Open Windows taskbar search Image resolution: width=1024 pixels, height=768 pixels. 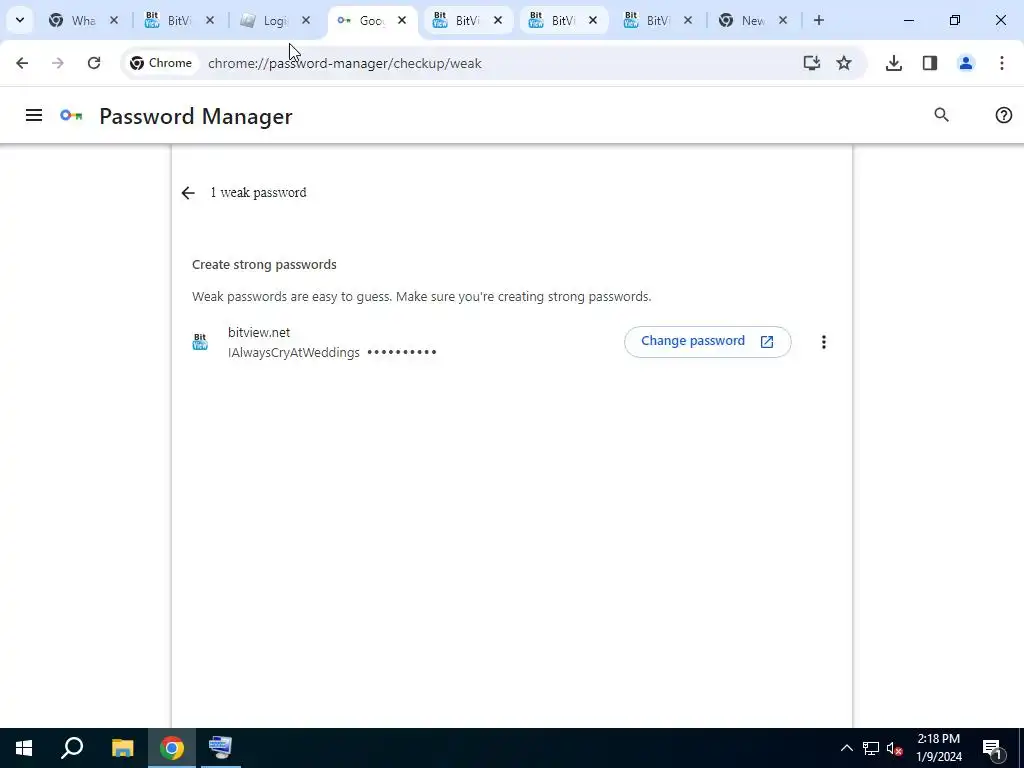click(x=72, y=748)
